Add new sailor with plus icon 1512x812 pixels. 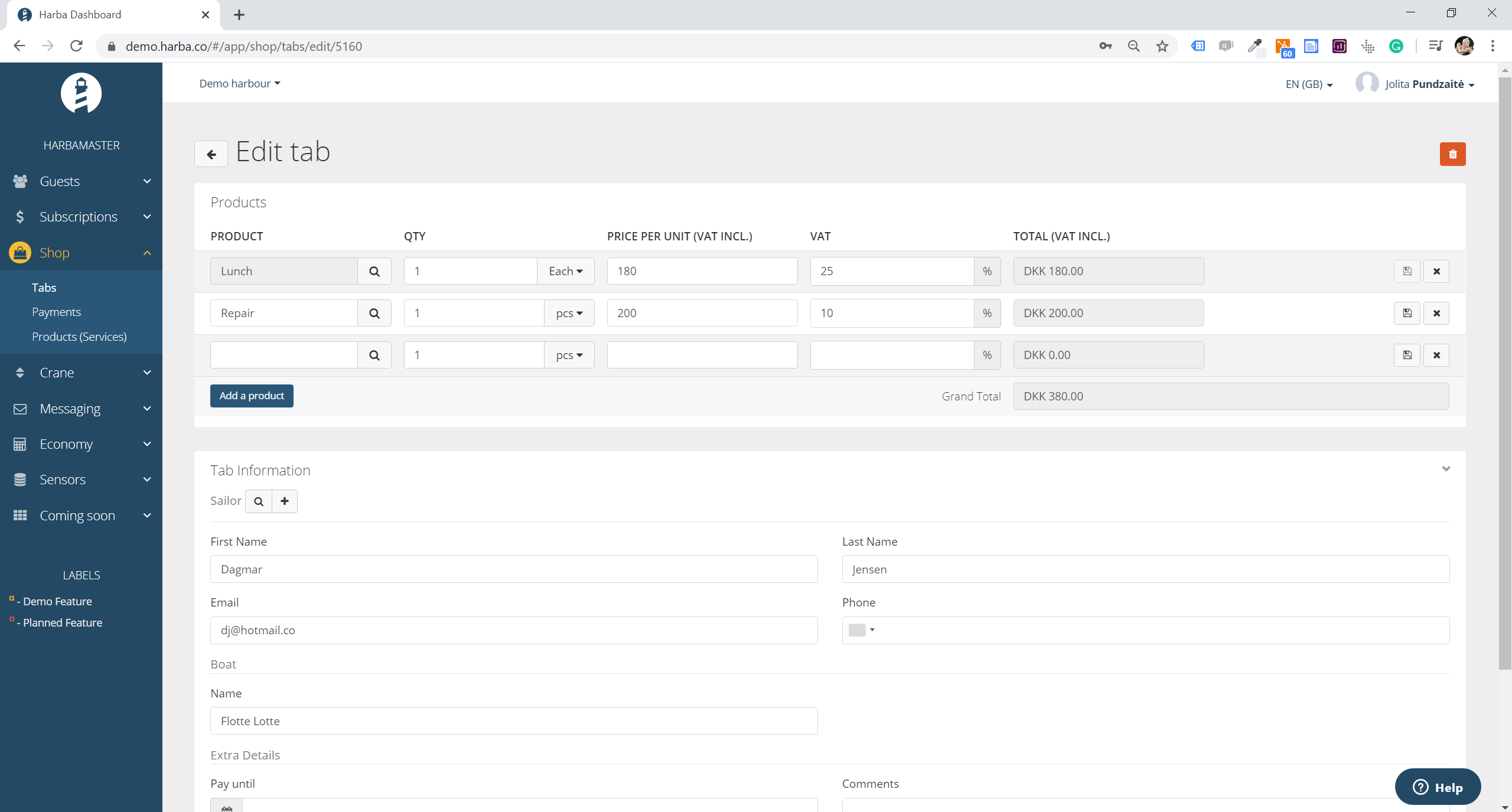point(285,501)
